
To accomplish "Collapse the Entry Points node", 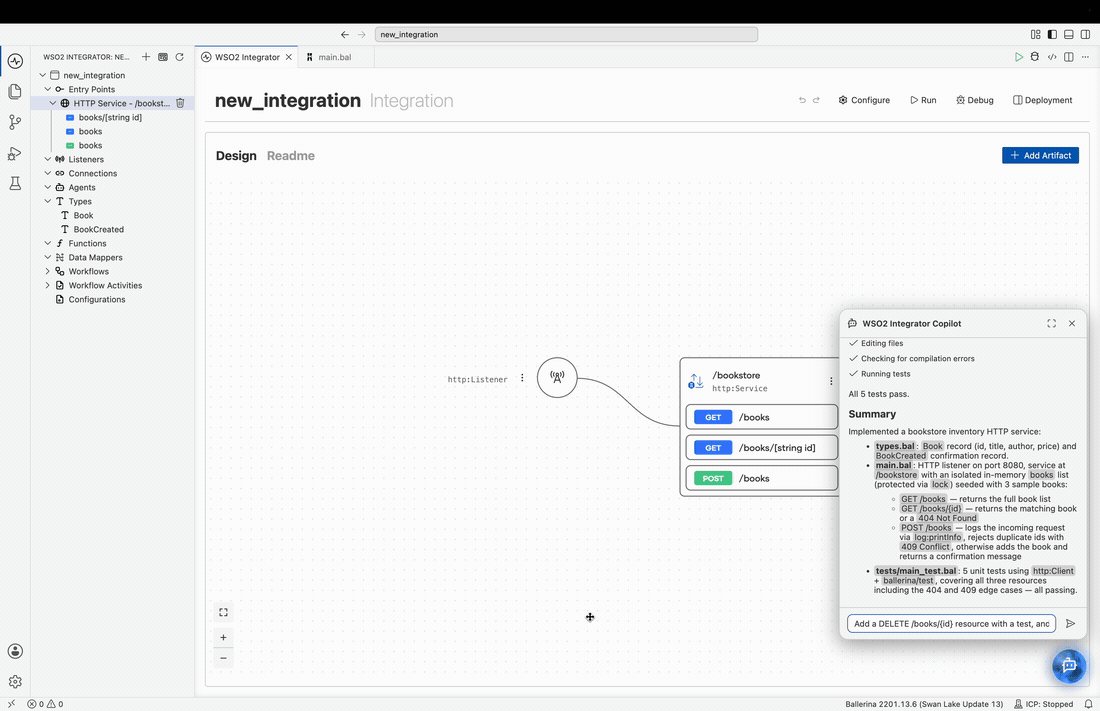I will (x=48, y=89).
